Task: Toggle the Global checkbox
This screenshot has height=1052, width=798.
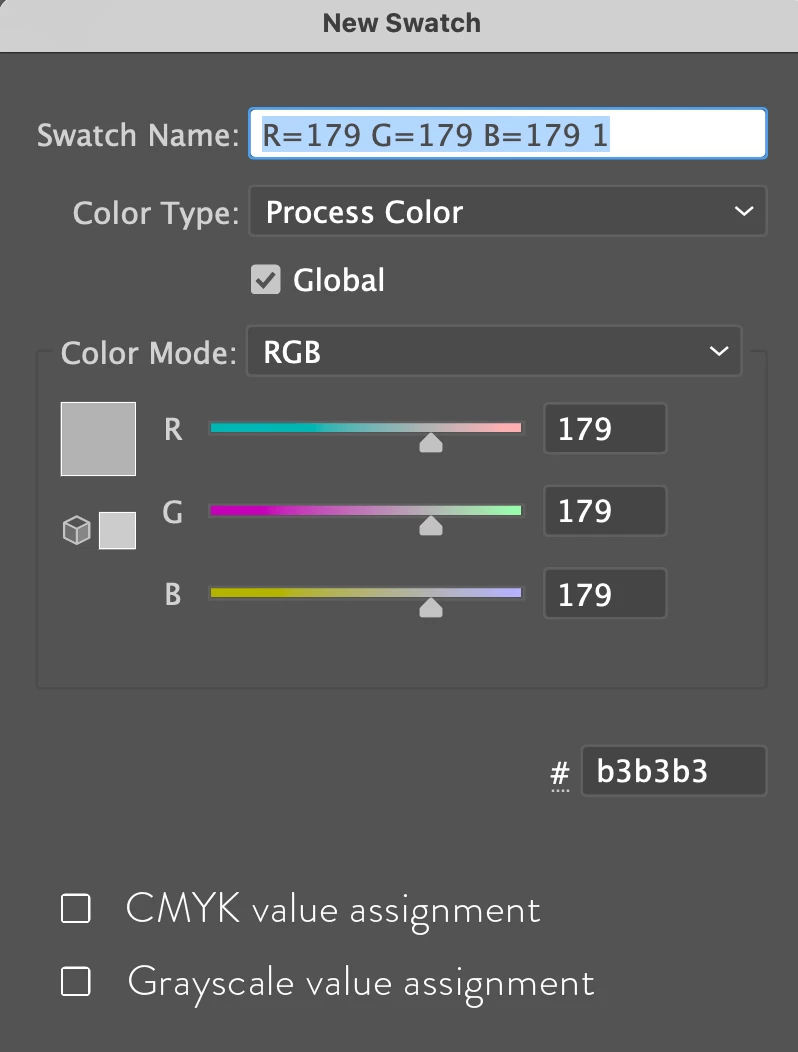Action: click(265, 280)
